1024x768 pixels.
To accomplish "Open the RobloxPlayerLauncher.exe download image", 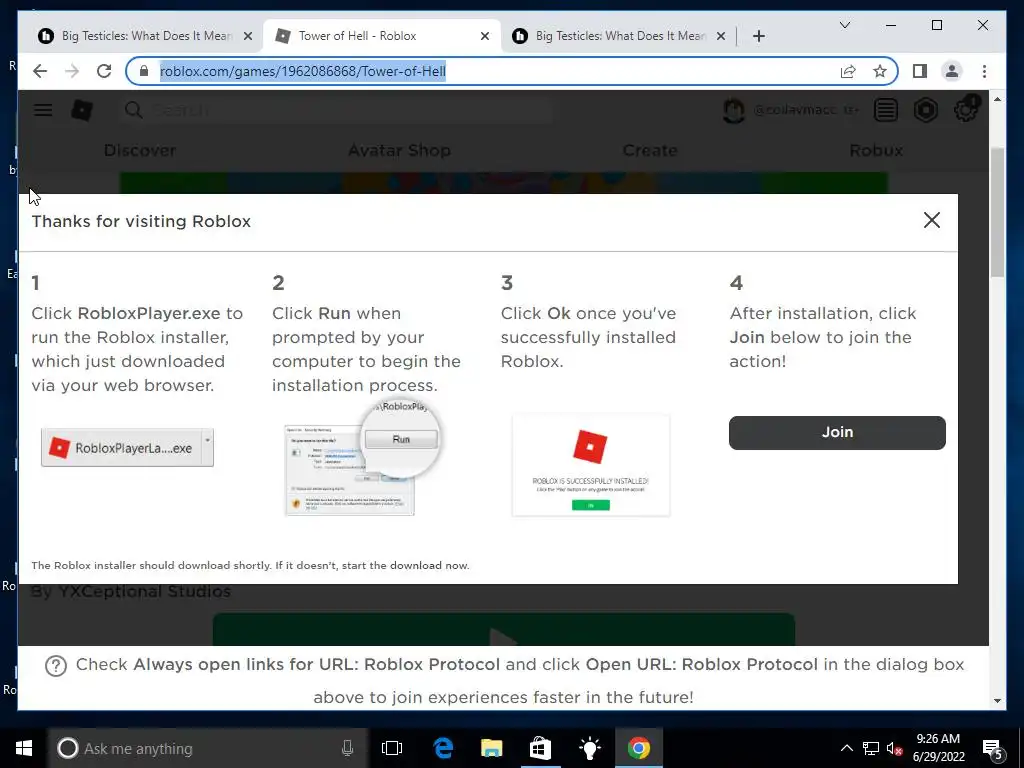I will pos(127,448).
